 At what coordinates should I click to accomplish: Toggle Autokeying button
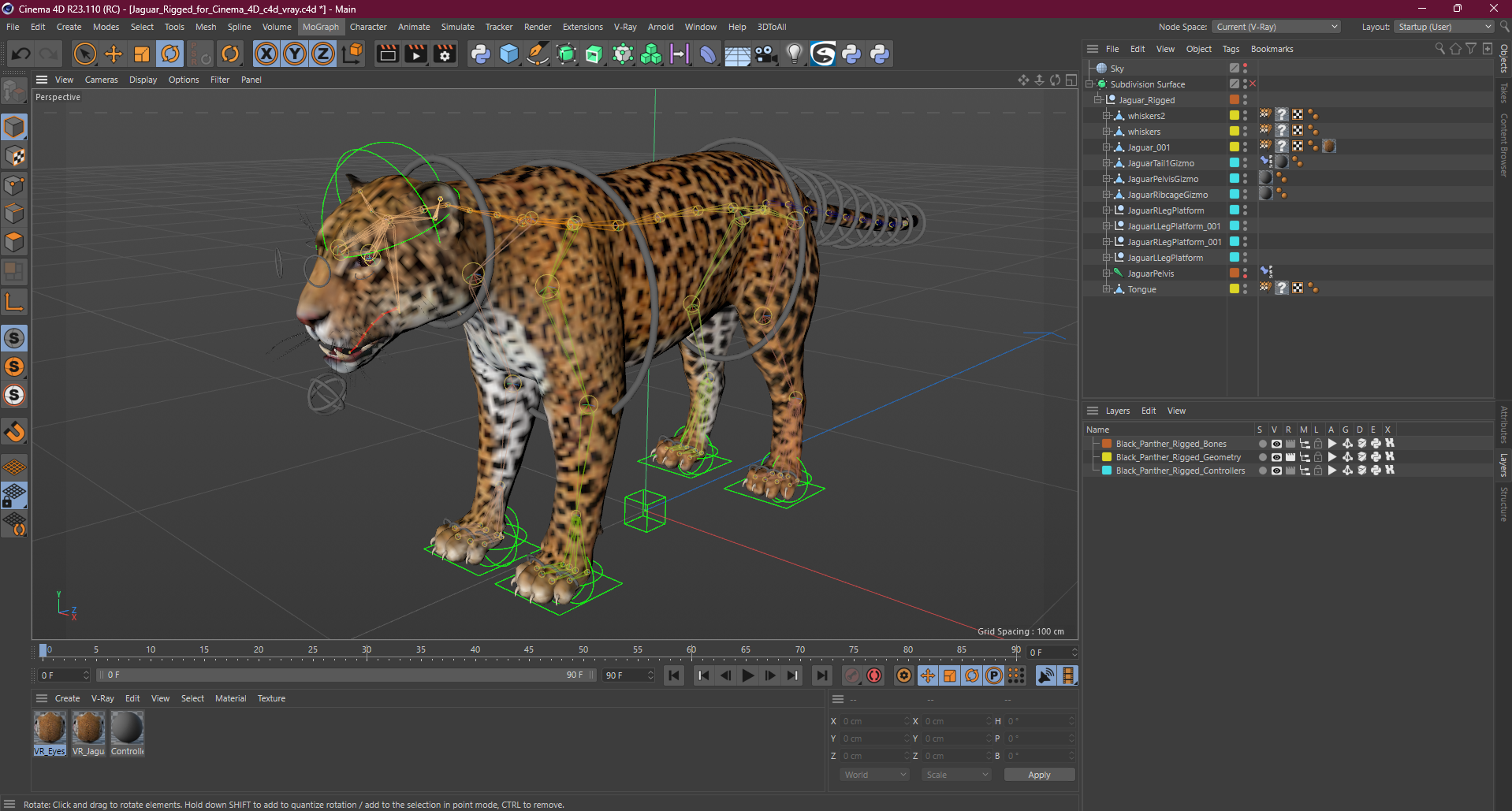[x=874, y=675]
